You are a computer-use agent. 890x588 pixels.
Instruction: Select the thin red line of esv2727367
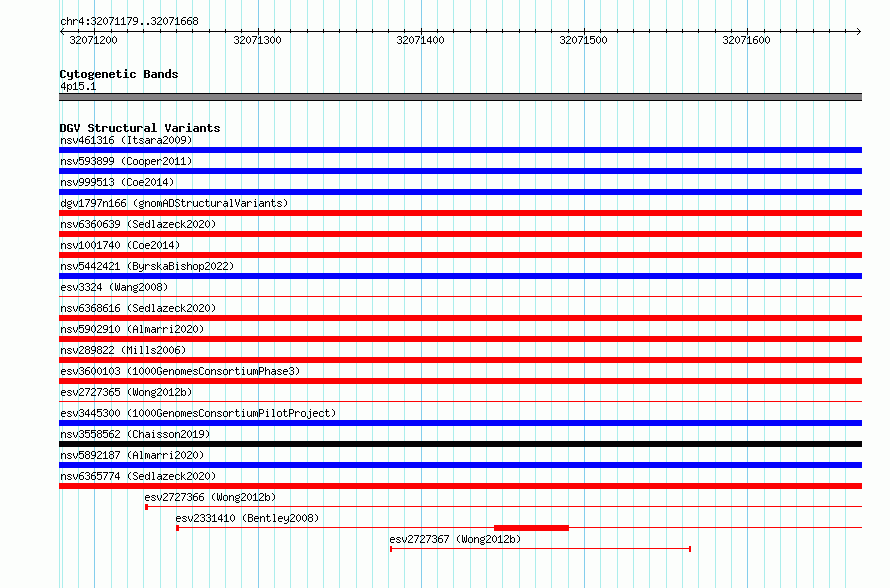tap(540, 549)
